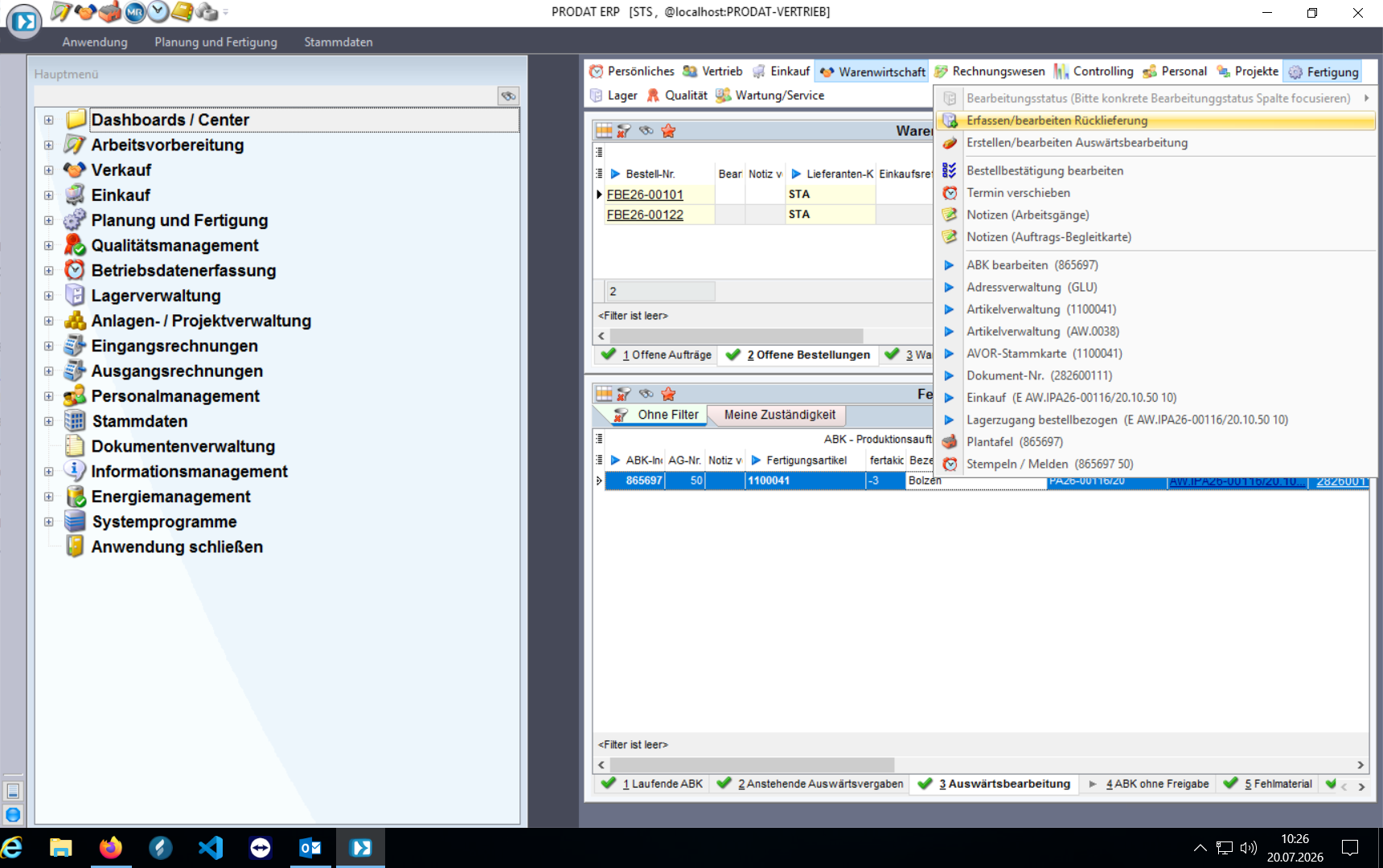Select the 4 ABK ohne Freigabe tab

point(1147,784)
